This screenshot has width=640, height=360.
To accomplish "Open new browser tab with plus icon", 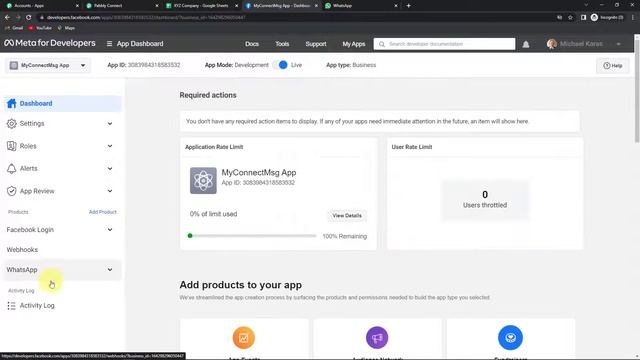I will click(x=409, y=6).
